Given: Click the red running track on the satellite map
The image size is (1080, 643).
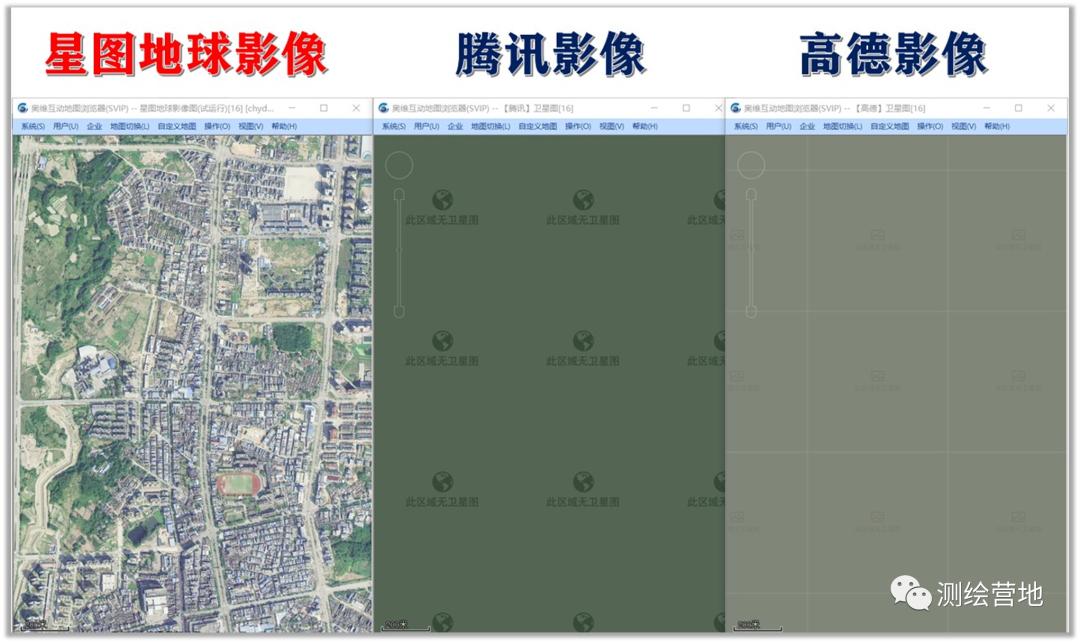Looking at the screenshot, I should click(x=241, y=485).
